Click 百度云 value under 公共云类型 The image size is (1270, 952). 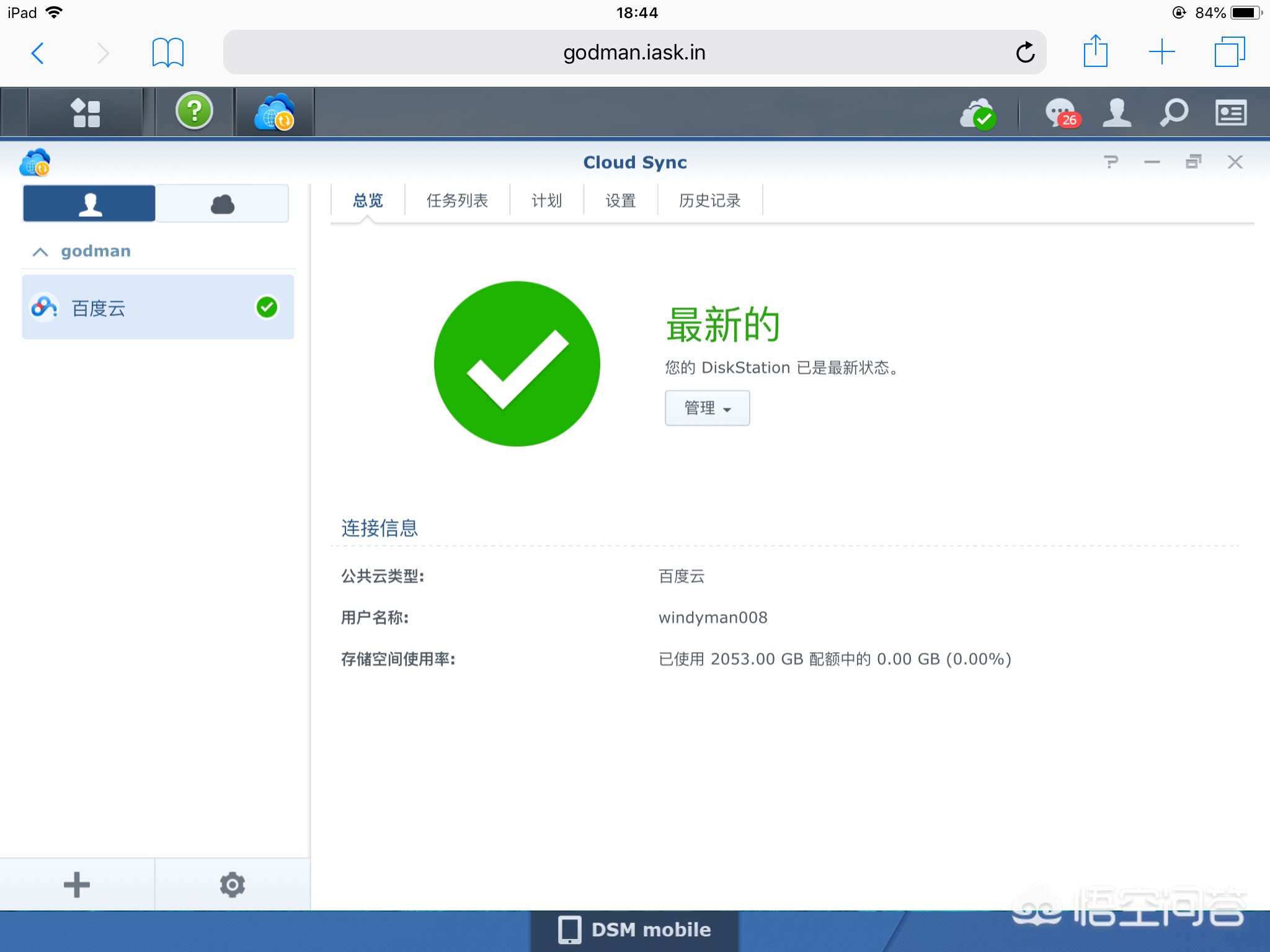(x=682, y=576)
